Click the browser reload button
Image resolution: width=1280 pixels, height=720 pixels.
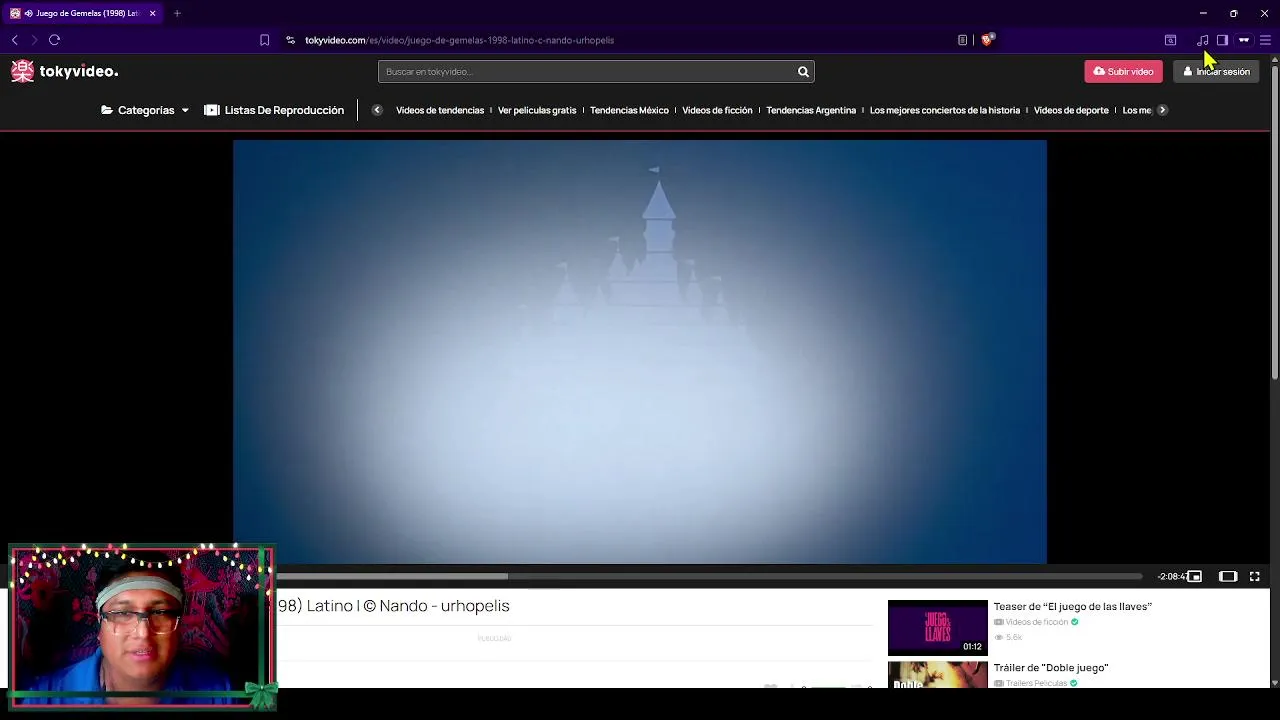coord(55,40)
